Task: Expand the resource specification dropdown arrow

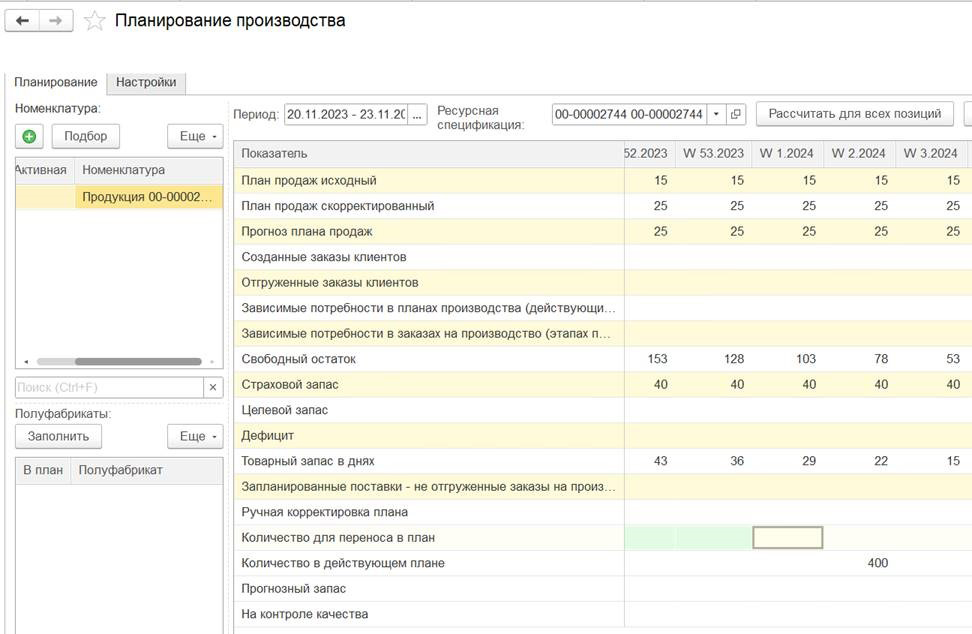Action: pyautogui.click(x=716, y=114)
